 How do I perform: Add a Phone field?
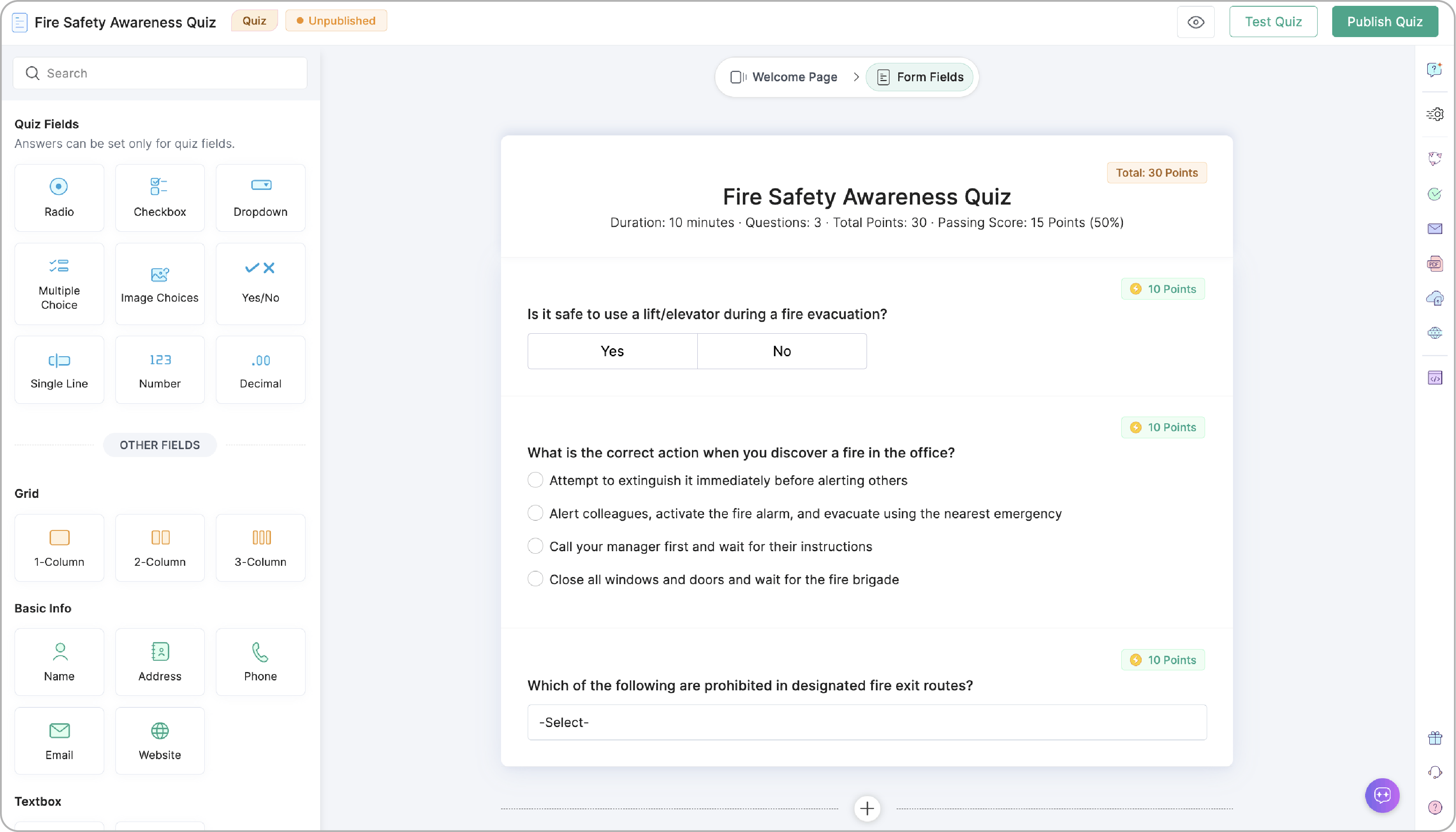[260, 662]
